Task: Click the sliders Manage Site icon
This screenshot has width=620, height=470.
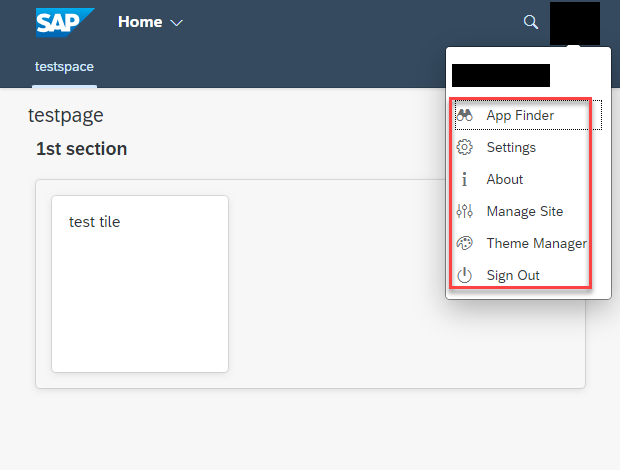Action: click(464, 211)
